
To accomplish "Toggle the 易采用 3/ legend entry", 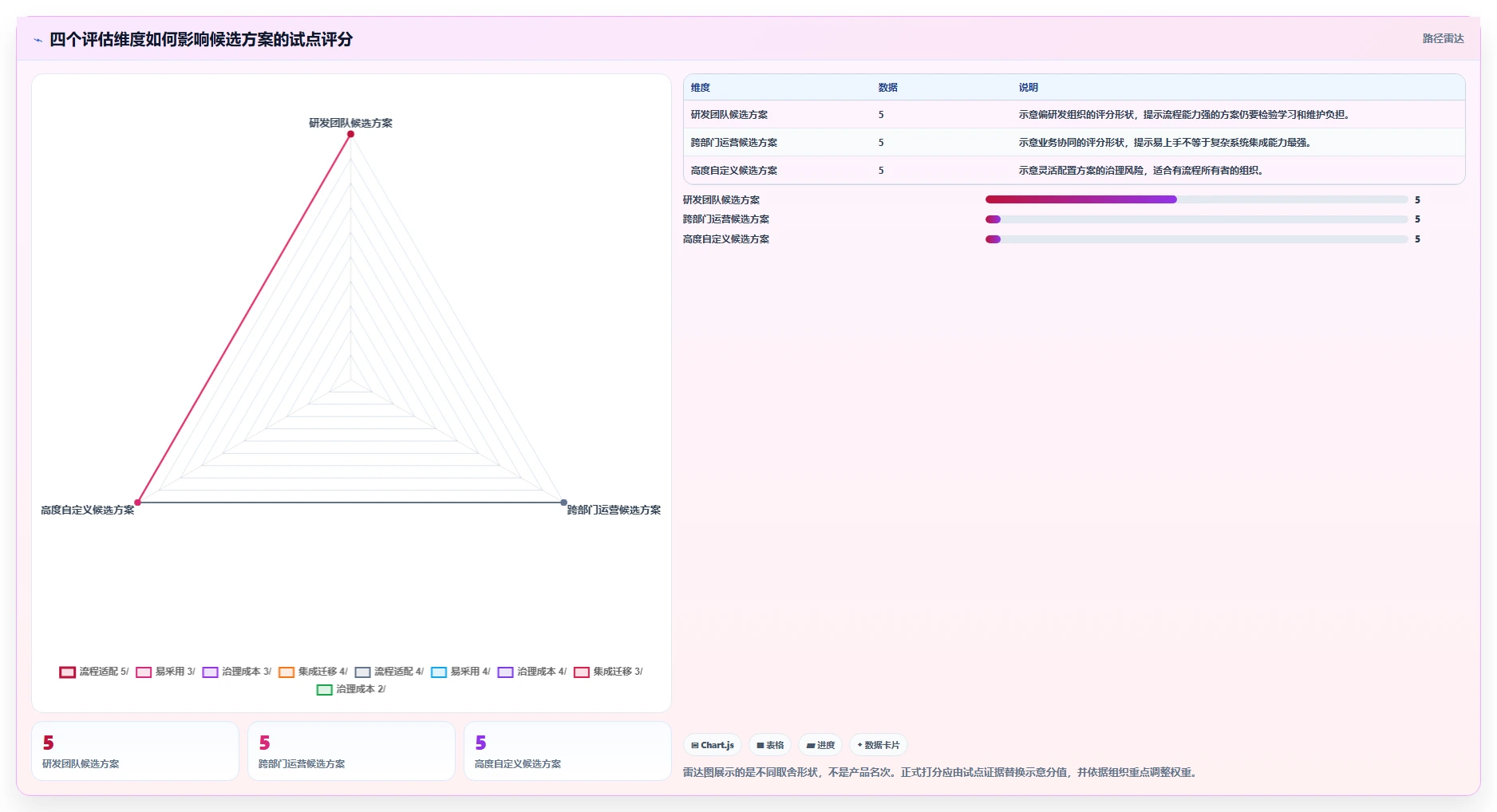I will pos(166,672).
